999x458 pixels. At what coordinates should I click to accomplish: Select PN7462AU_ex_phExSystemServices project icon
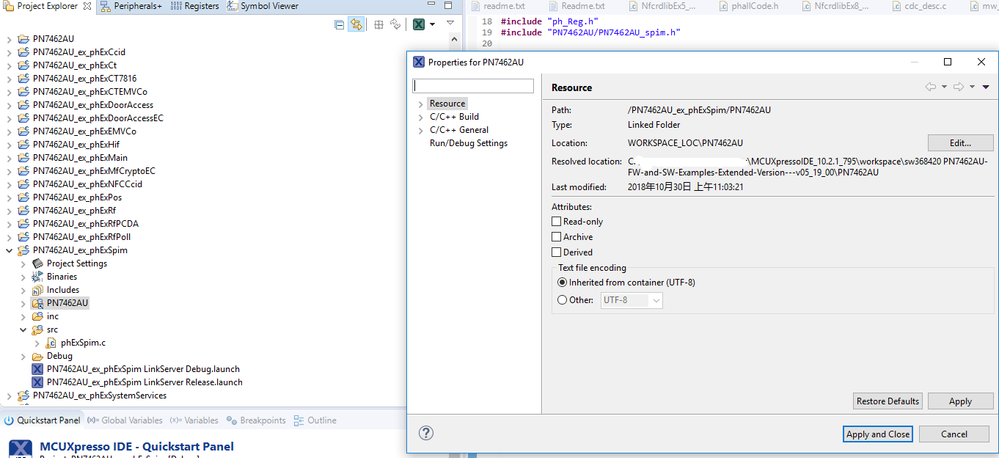click(23, 396)
